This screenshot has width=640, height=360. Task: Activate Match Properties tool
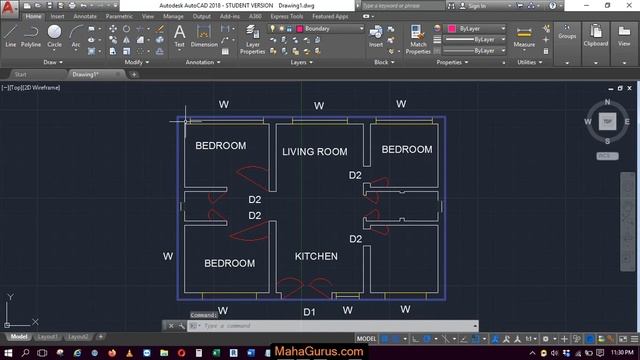[418, 39]
